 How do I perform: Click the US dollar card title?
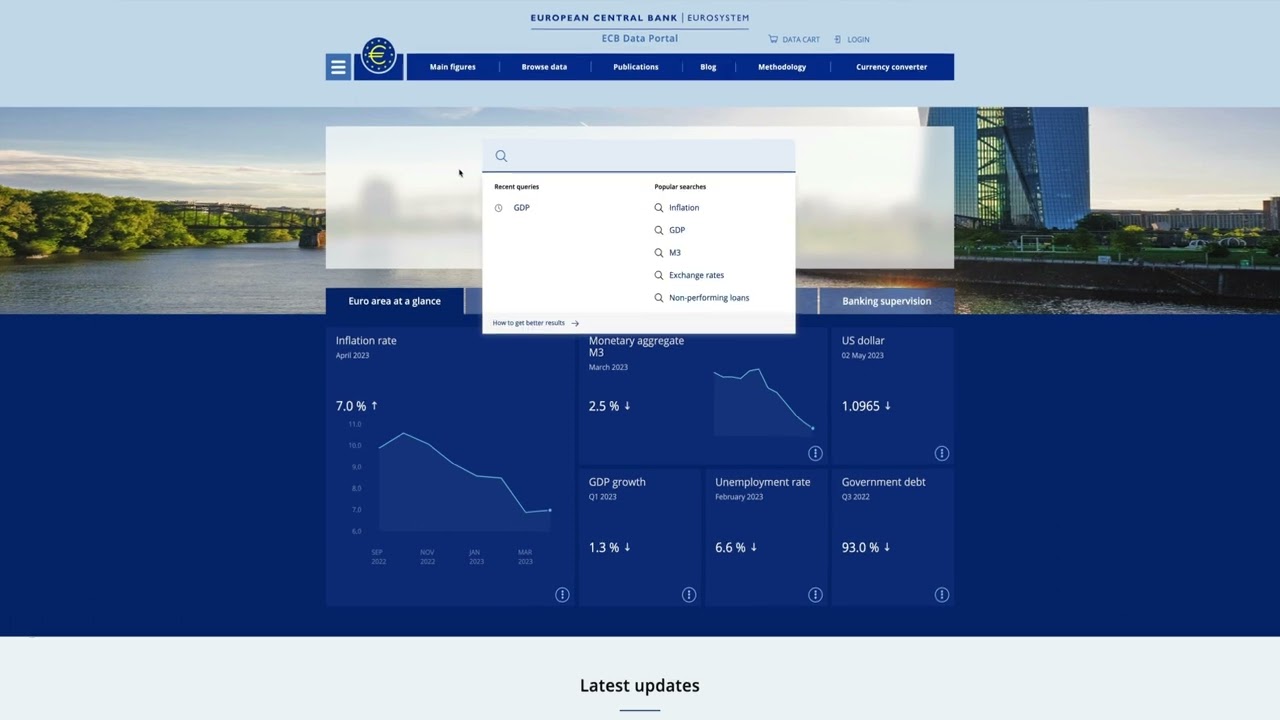click(863, 341)
